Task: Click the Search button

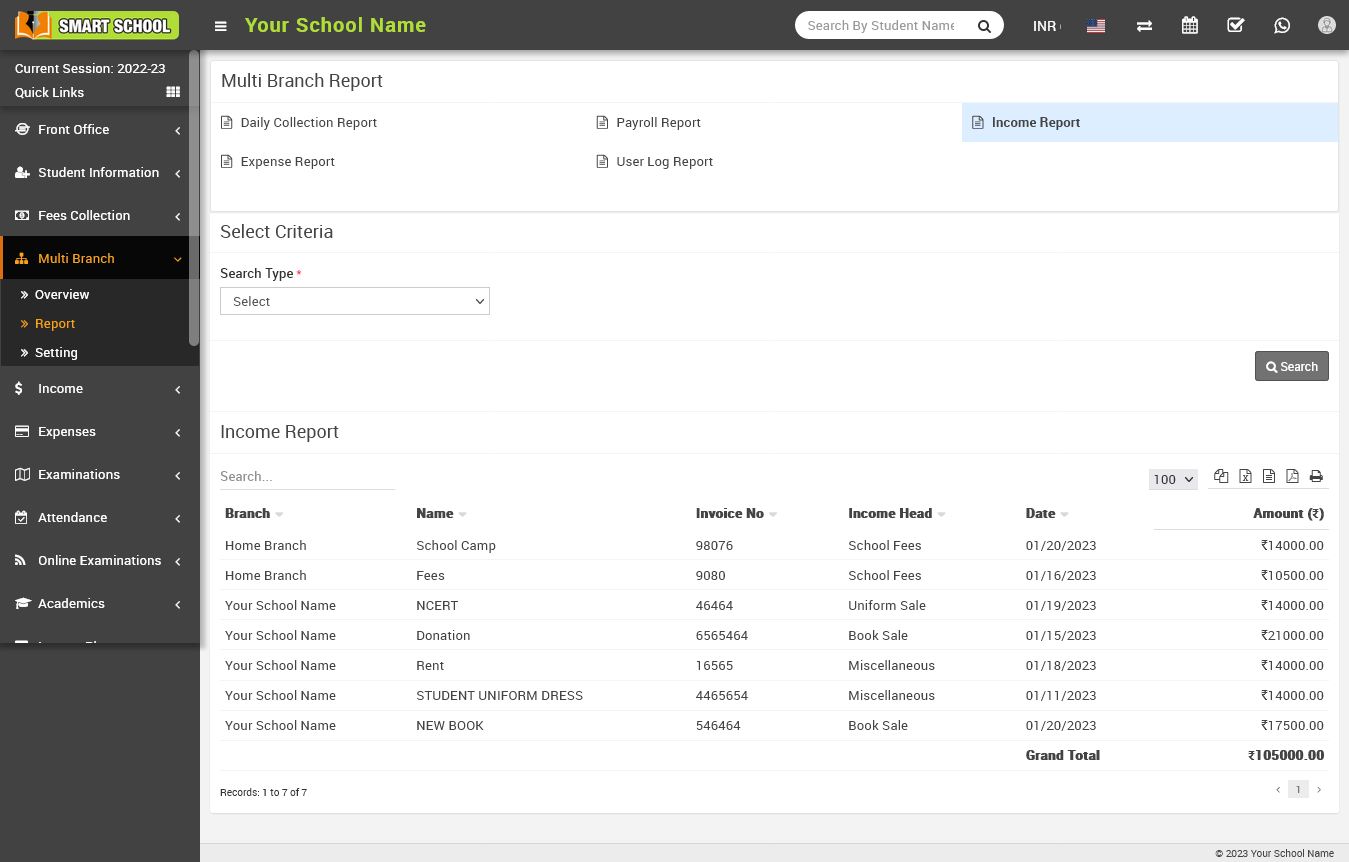Action: point(1291,367)
